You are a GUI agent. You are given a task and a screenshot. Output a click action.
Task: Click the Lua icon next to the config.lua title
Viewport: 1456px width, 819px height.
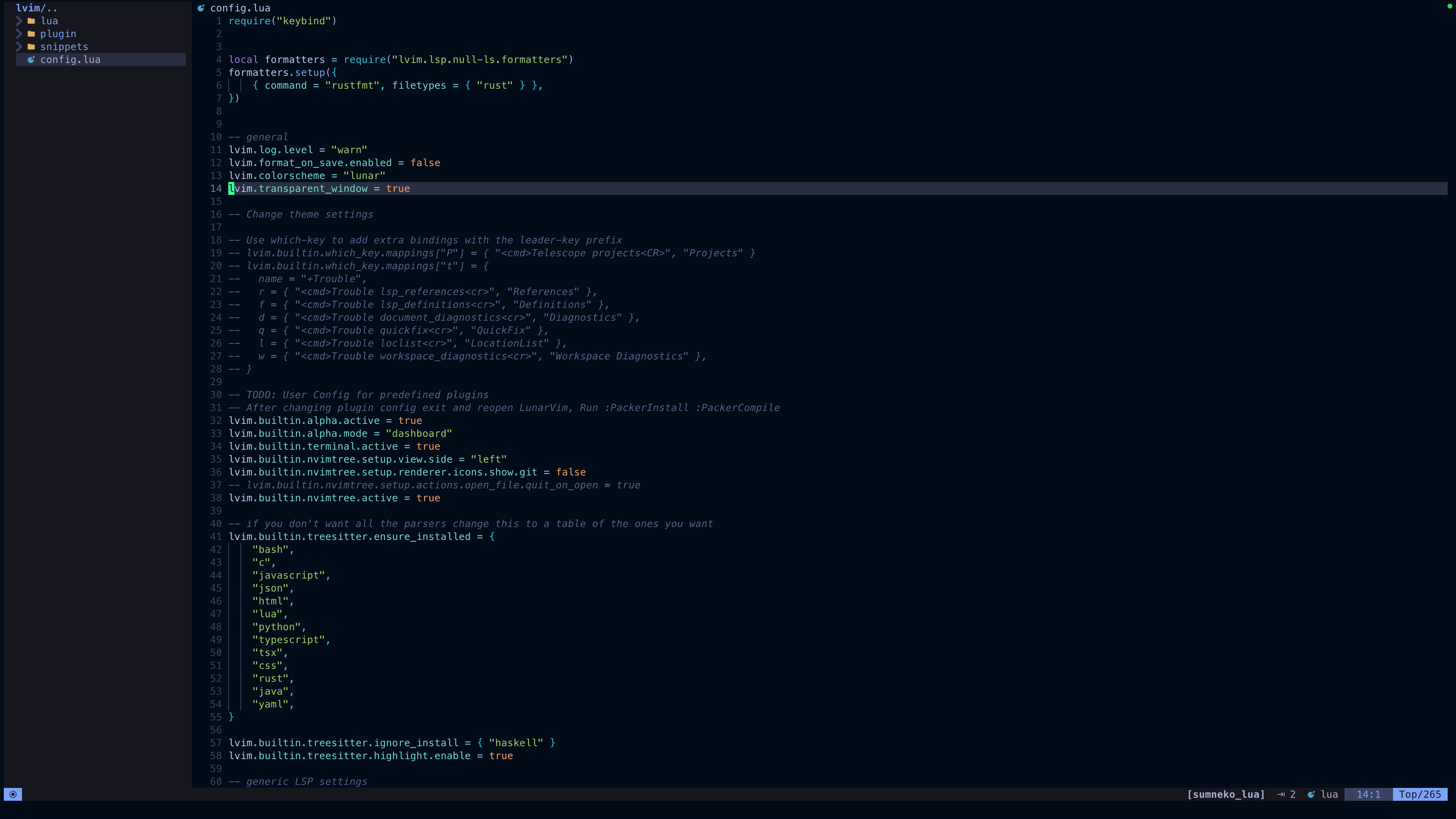(x=201, y=8)
